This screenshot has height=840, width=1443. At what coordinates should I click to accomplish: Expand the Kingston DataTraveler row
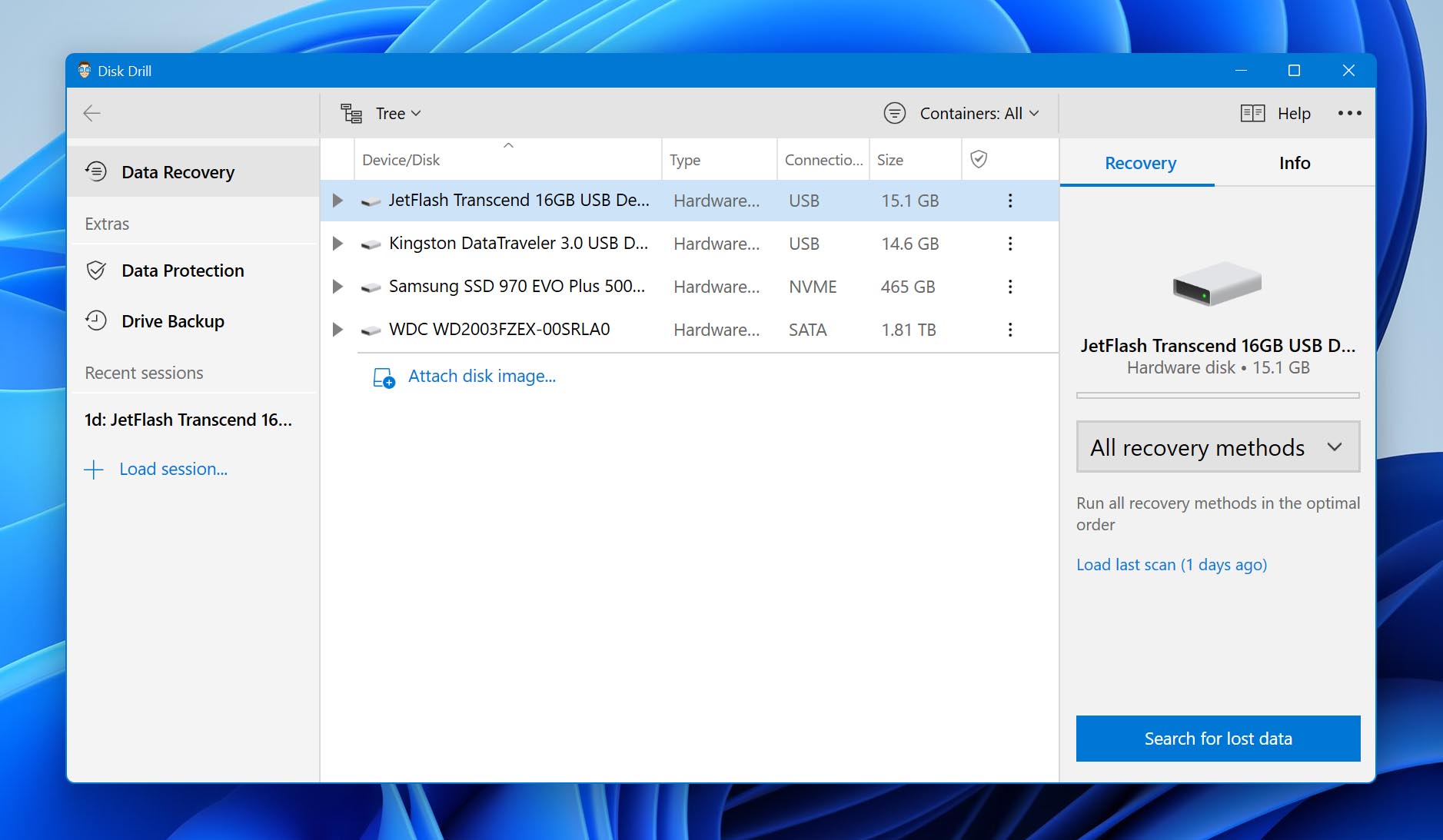coord(337,244)
